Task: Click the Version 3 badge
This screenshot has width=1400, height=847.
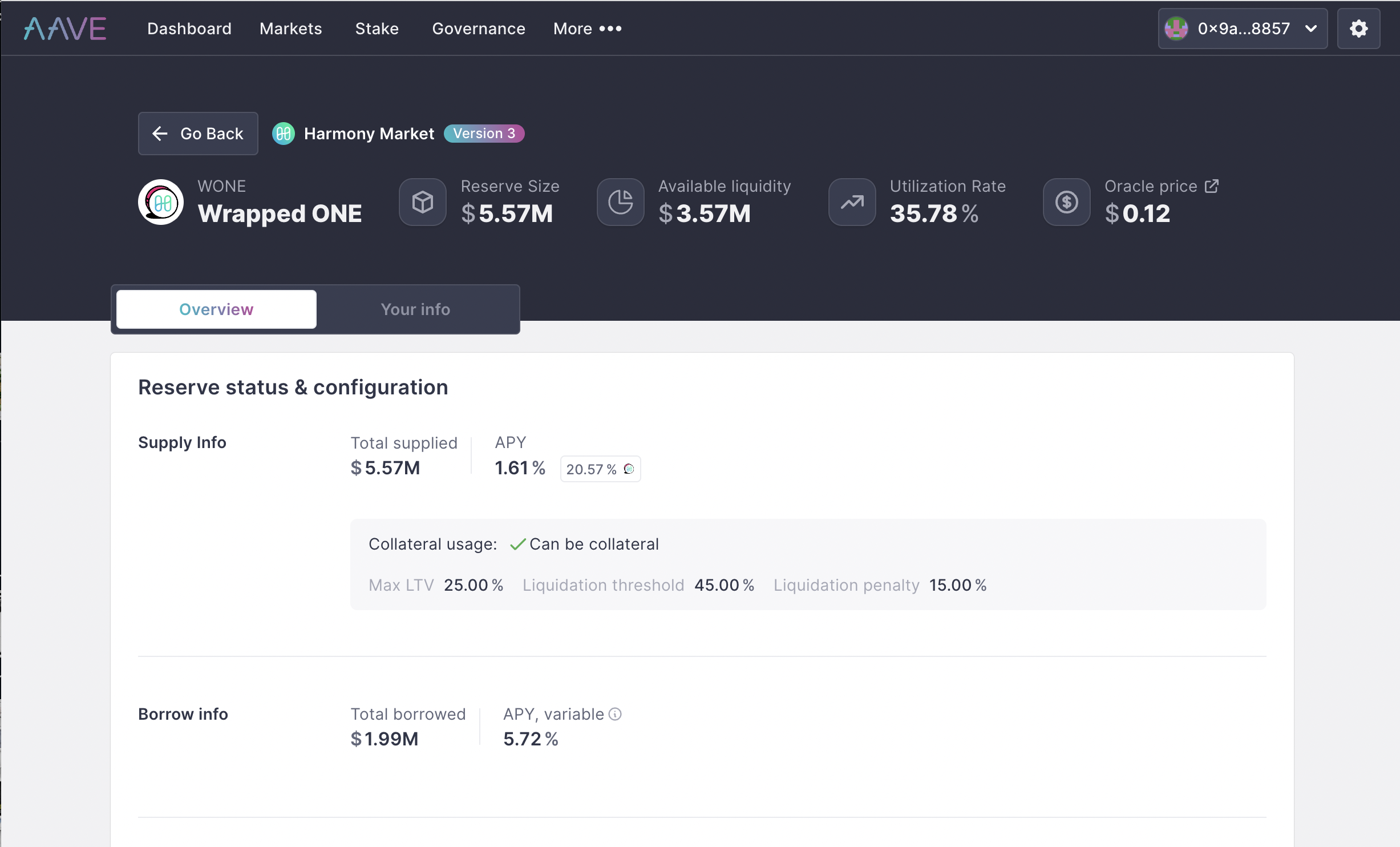Action: click(484, 134)
